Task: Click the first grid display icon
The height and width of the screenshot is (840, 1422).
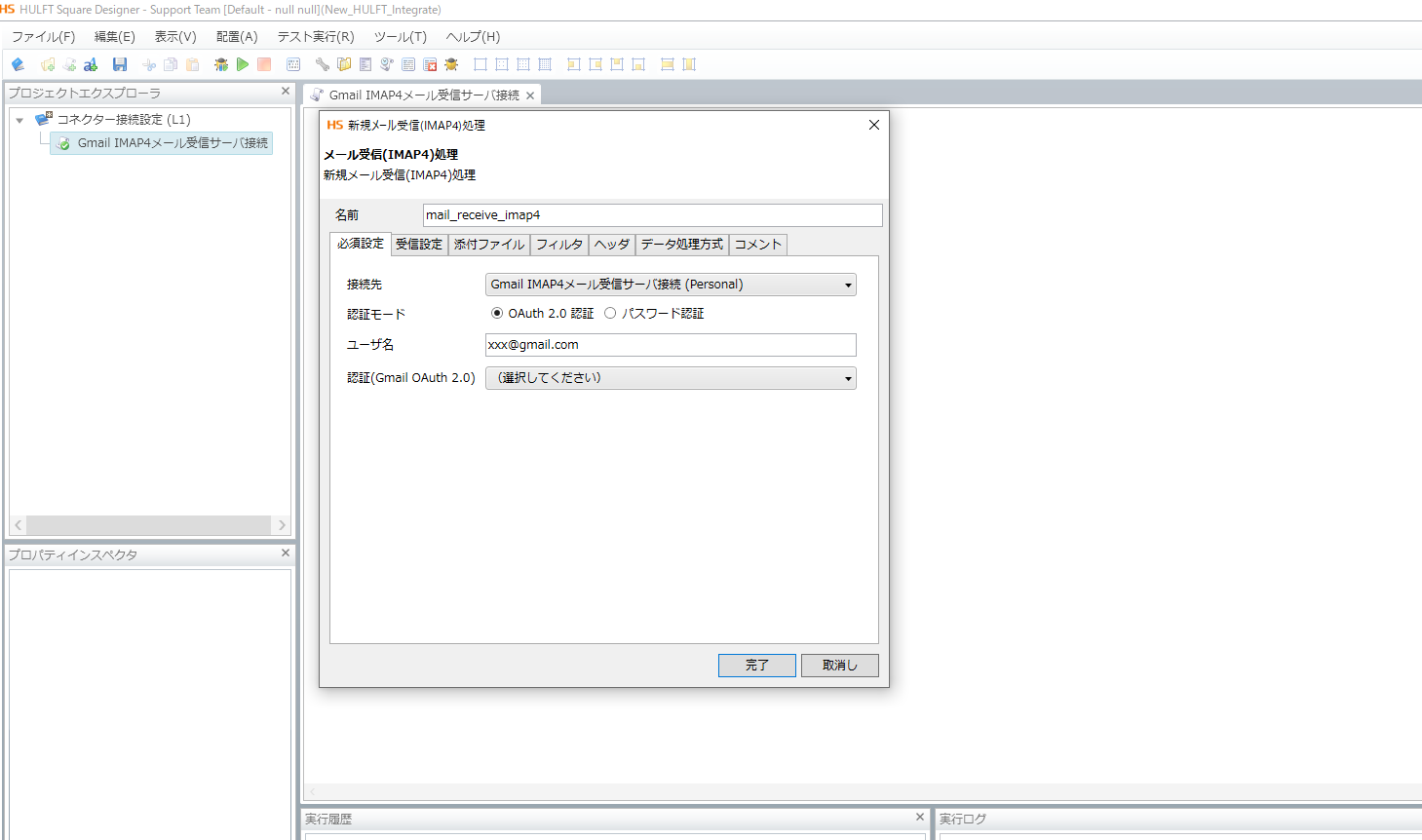Action: click(x=480, y=64)
